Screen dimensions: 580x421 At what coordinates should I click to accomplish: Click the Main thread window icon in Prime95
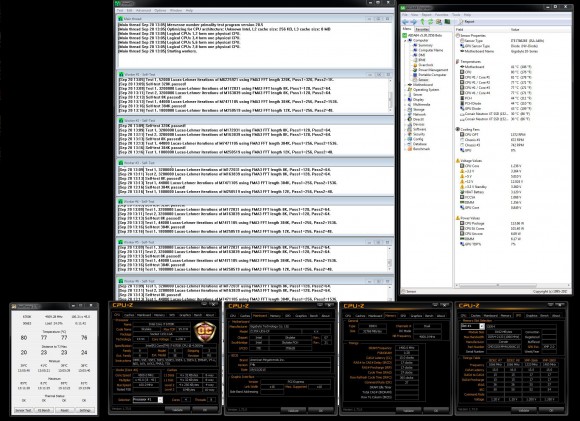click(121, 18)
